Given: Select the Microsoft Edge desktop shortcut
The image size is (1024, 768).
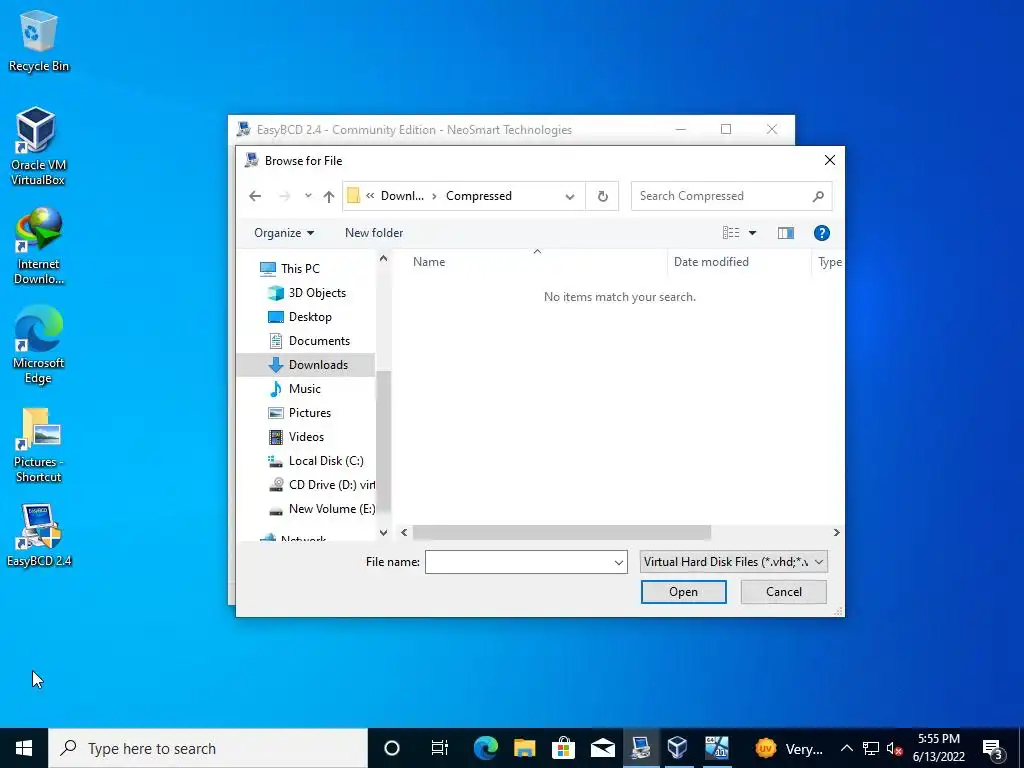Looking at the screenshot, I should 39,345.
